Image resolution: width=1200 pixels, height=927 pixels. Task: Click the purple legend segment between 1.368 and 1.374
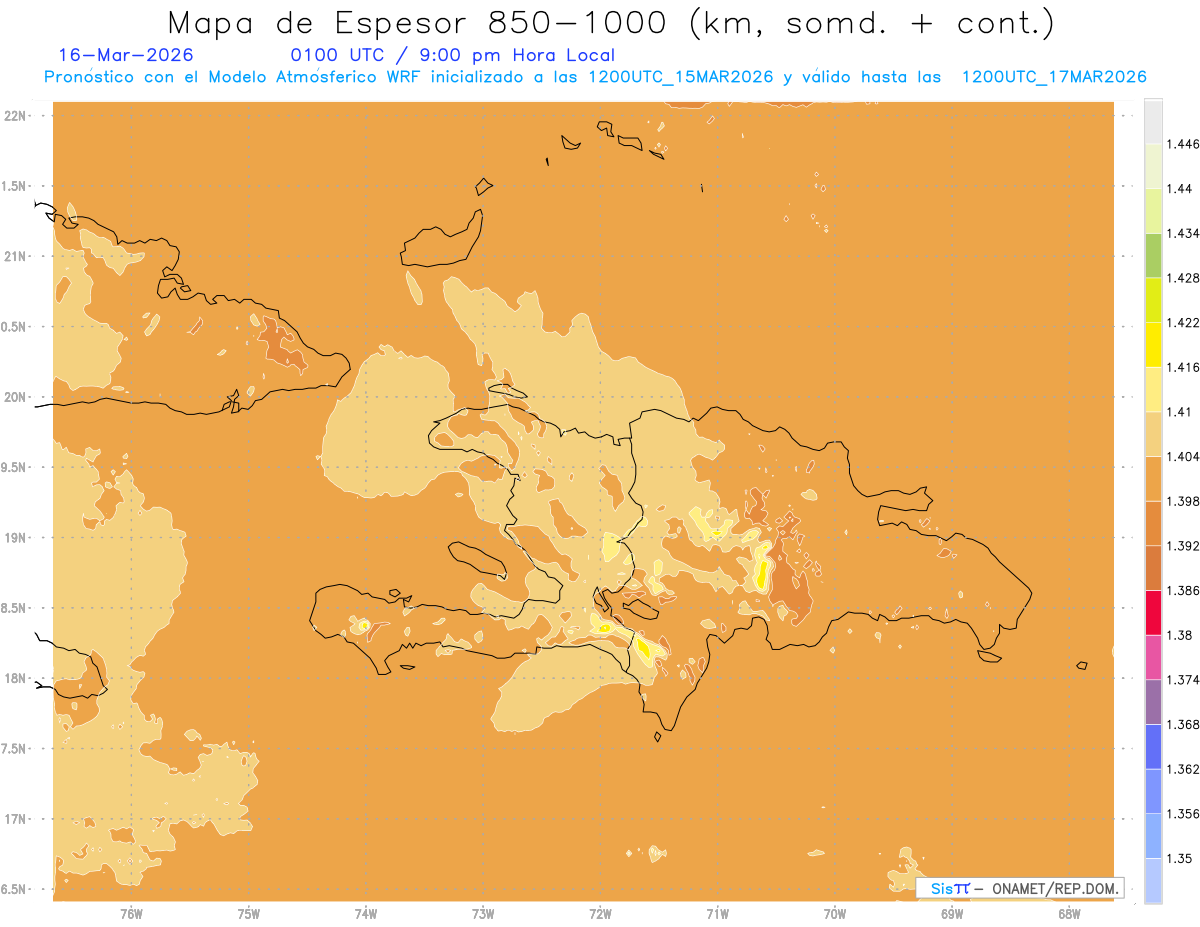tap(1153, 702)
